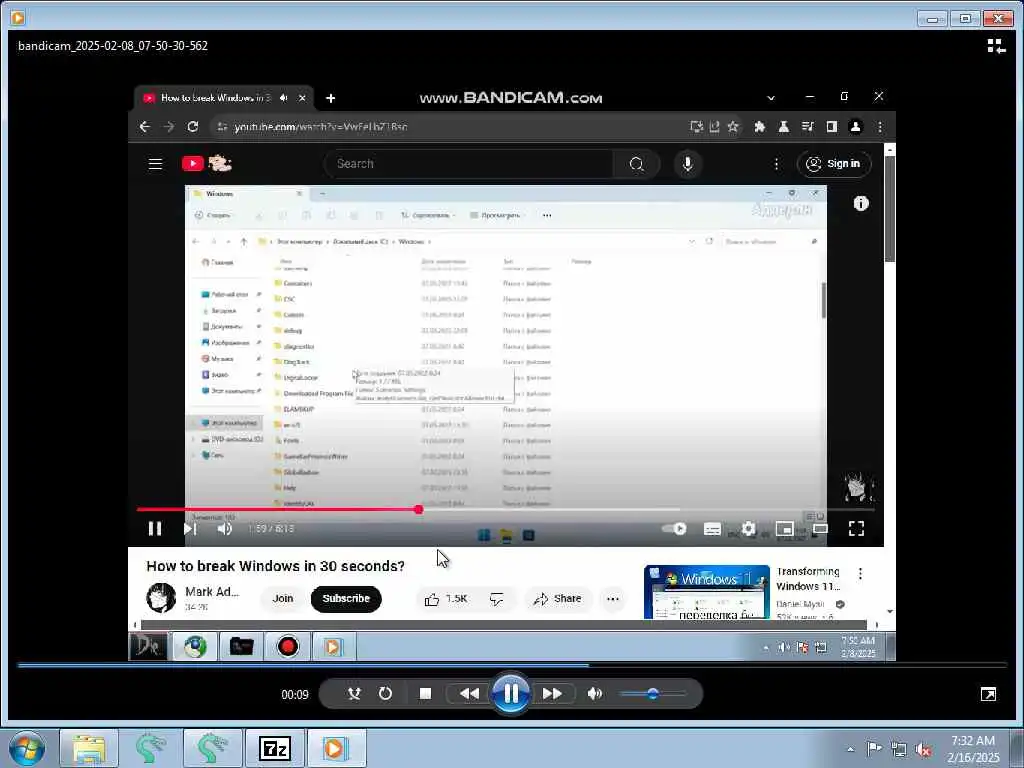Open a new Chrome tab with plus
Screen dimensions: 1024x768
click(330, 99)
